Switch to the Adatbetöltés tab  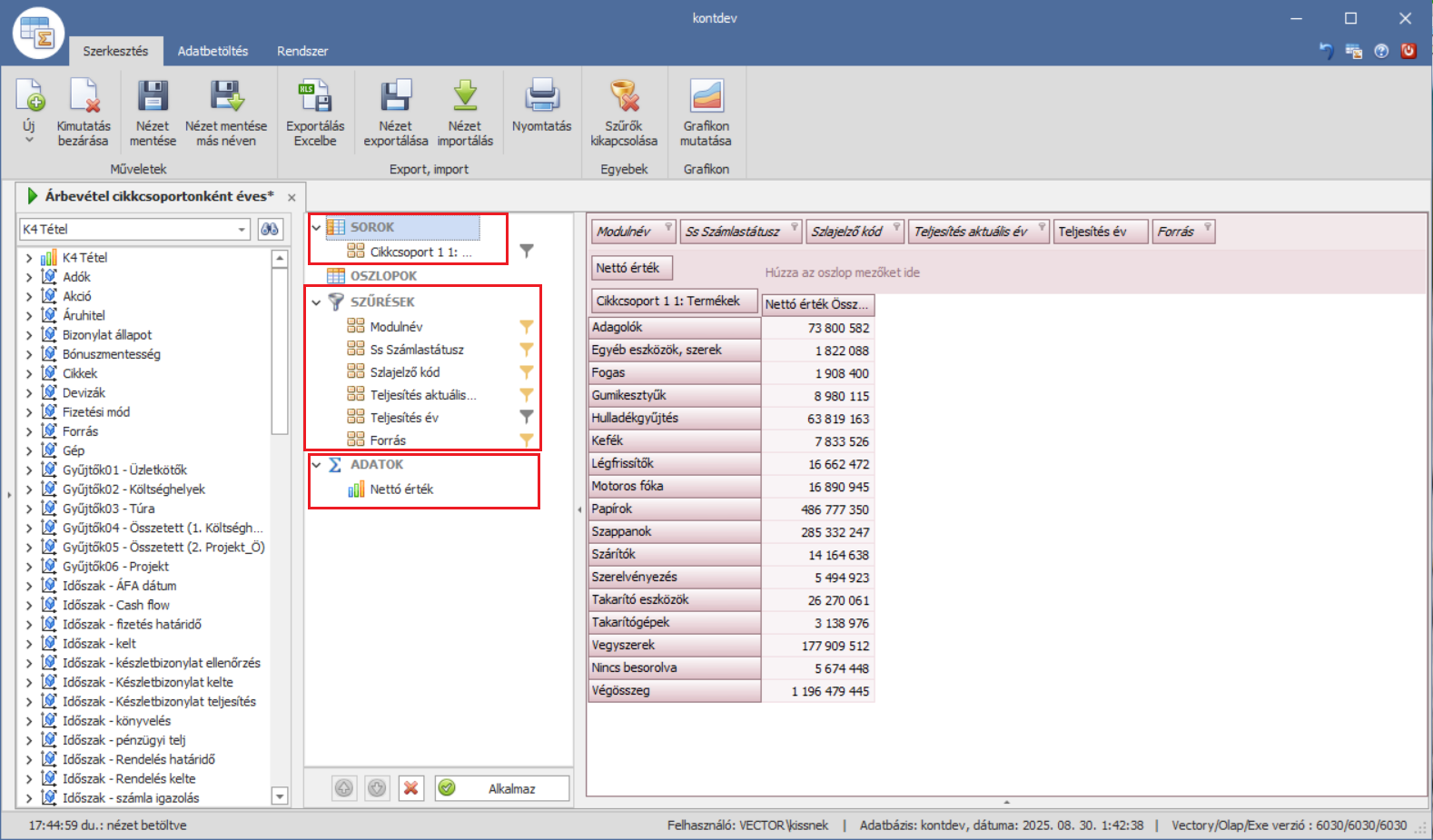(212, 51)
